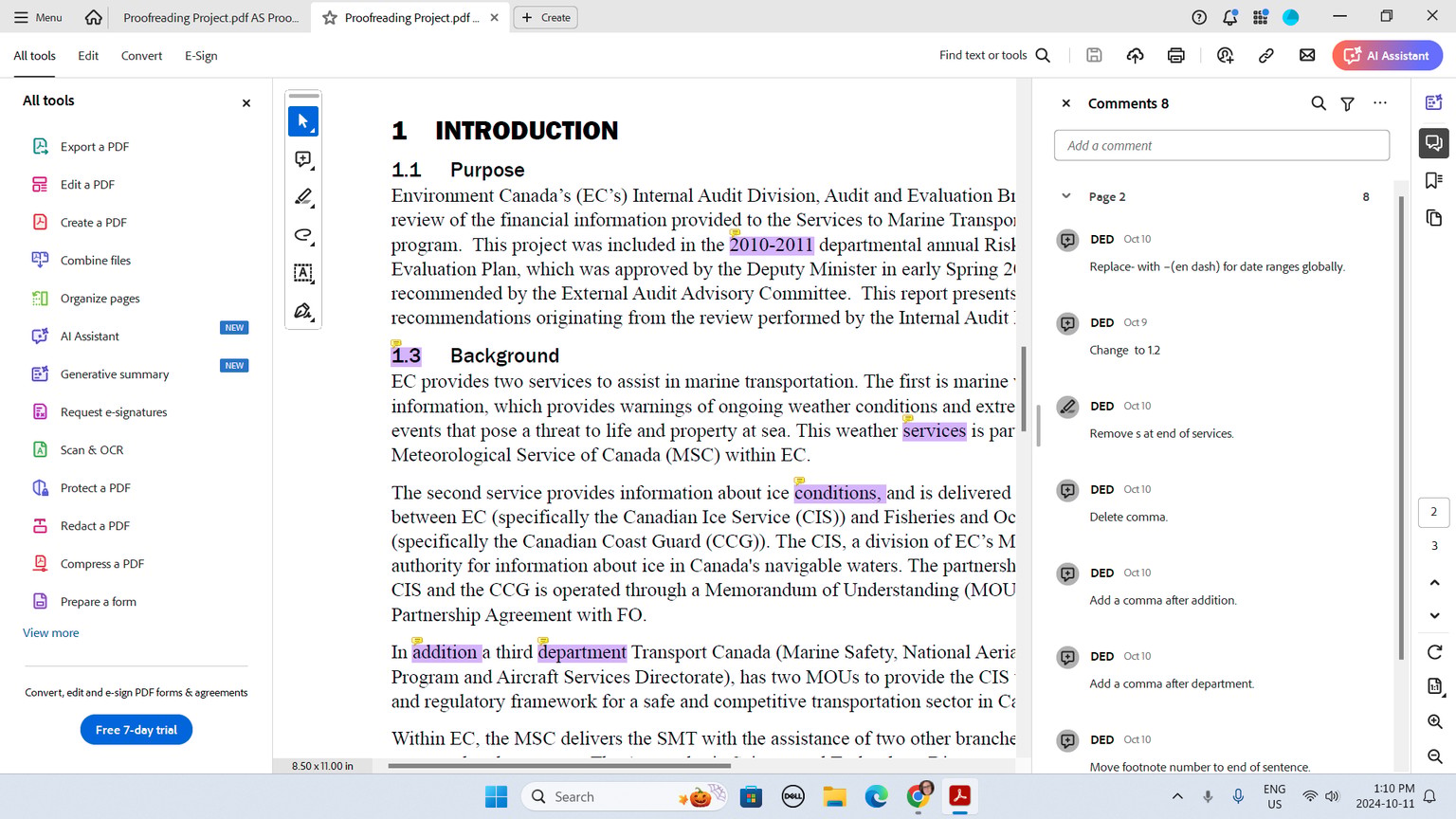The height and width of the screenshot is (819, 1456).
Task: Open Windows Start menu
Action: tap(496, 796)
